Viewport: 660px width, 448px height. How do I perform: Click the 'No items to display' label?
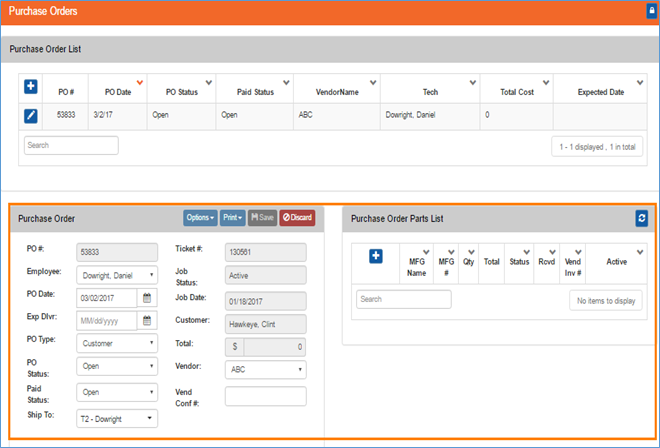click(606, 301)
